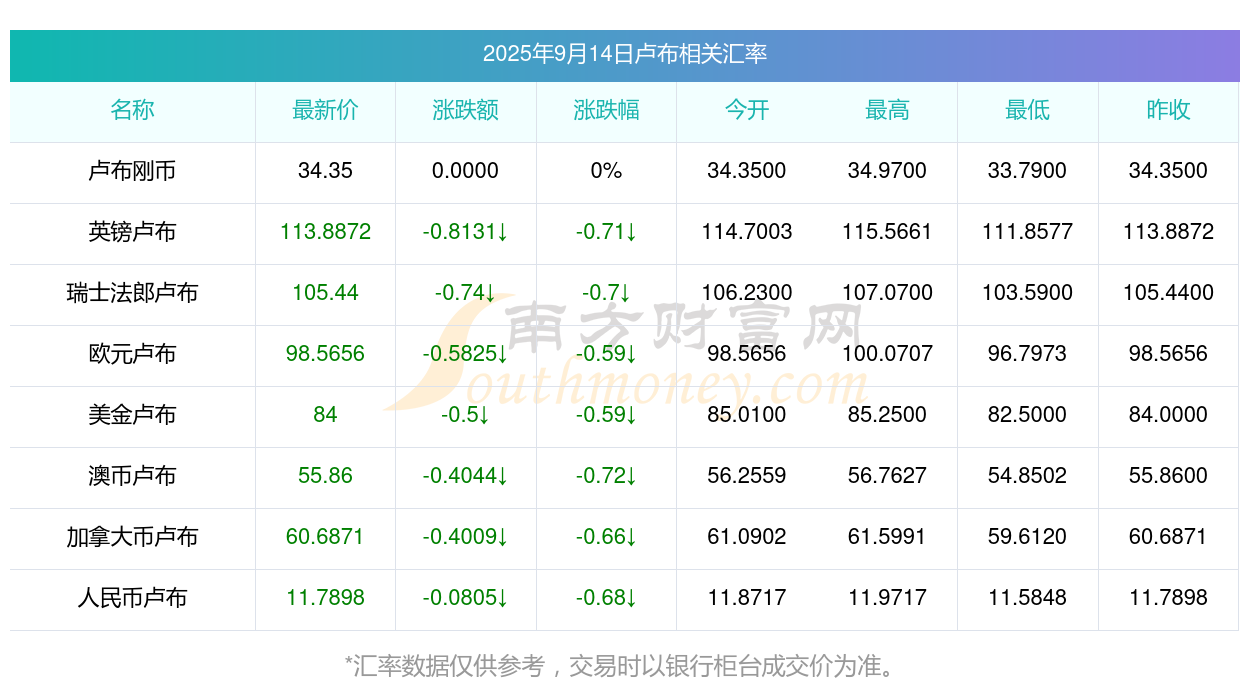Select open price 85.0100 for 美金卢布
This screenshot has width=1250, height=698.
pyautogui.click(x=747, y=415)
